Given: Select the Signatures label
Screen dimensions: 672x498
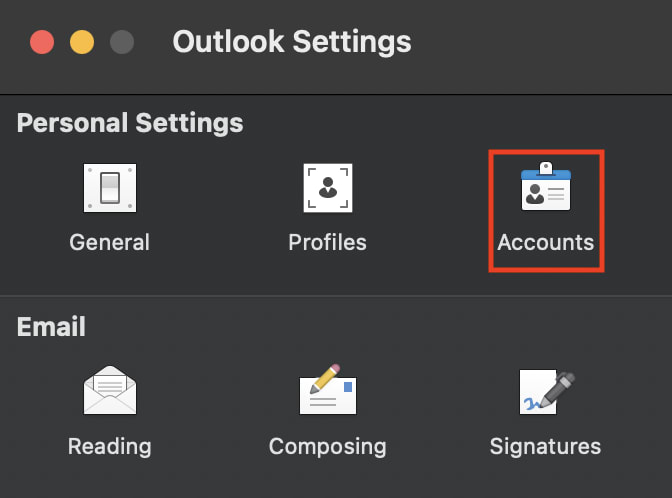Looking at the screenshot, I should (545, 447).
